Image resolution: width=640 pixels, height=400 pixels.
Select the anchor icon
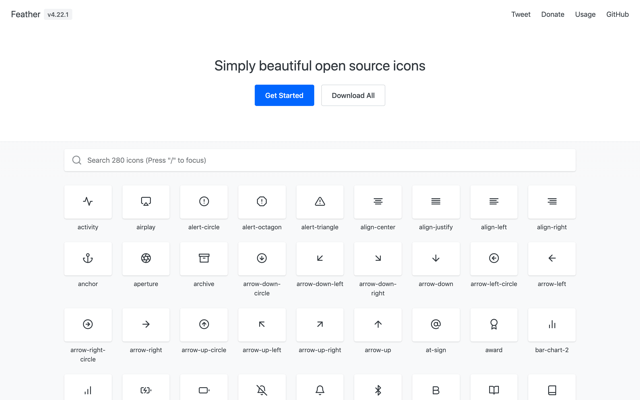[88, 258]
